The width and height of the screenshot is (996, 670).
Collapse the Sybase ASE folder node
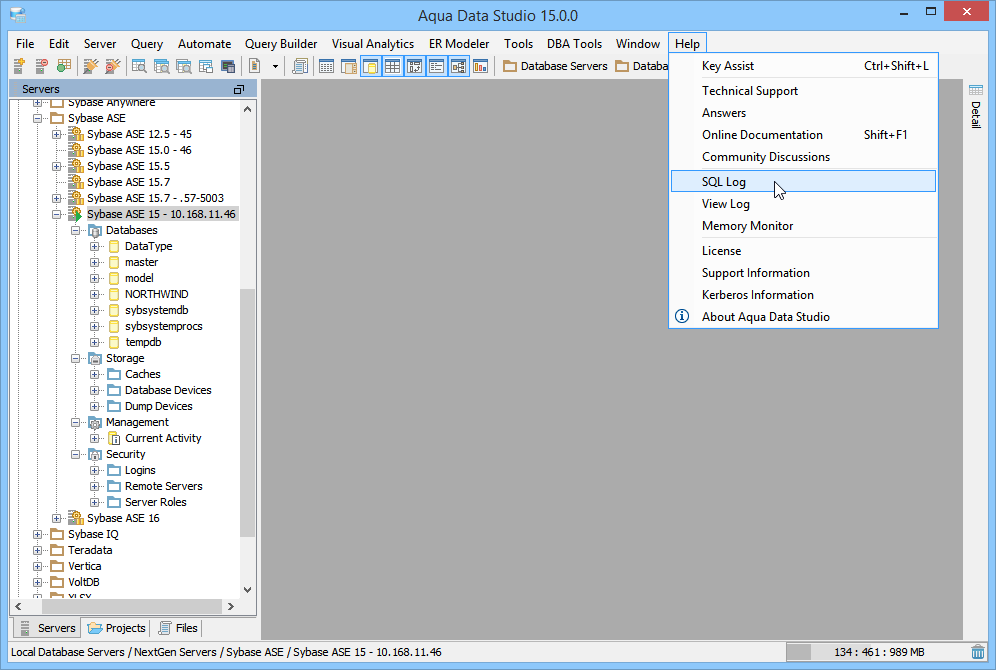37,118
